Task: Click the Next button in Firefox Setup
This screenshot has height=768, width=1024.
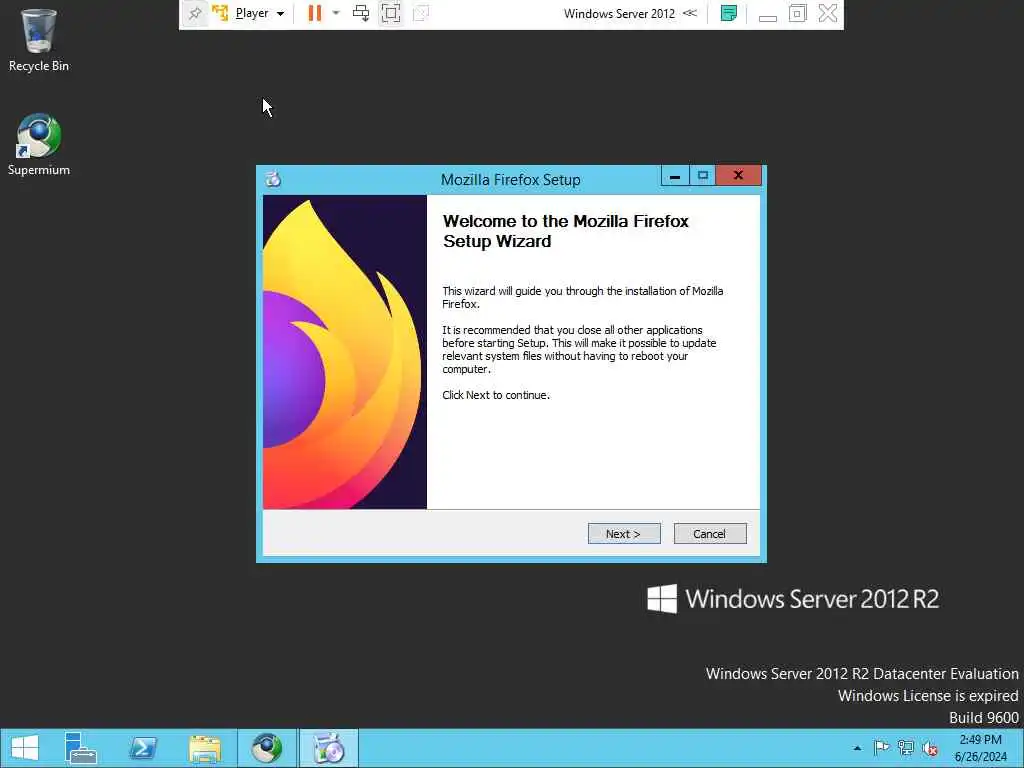Action: click(624, 534)
